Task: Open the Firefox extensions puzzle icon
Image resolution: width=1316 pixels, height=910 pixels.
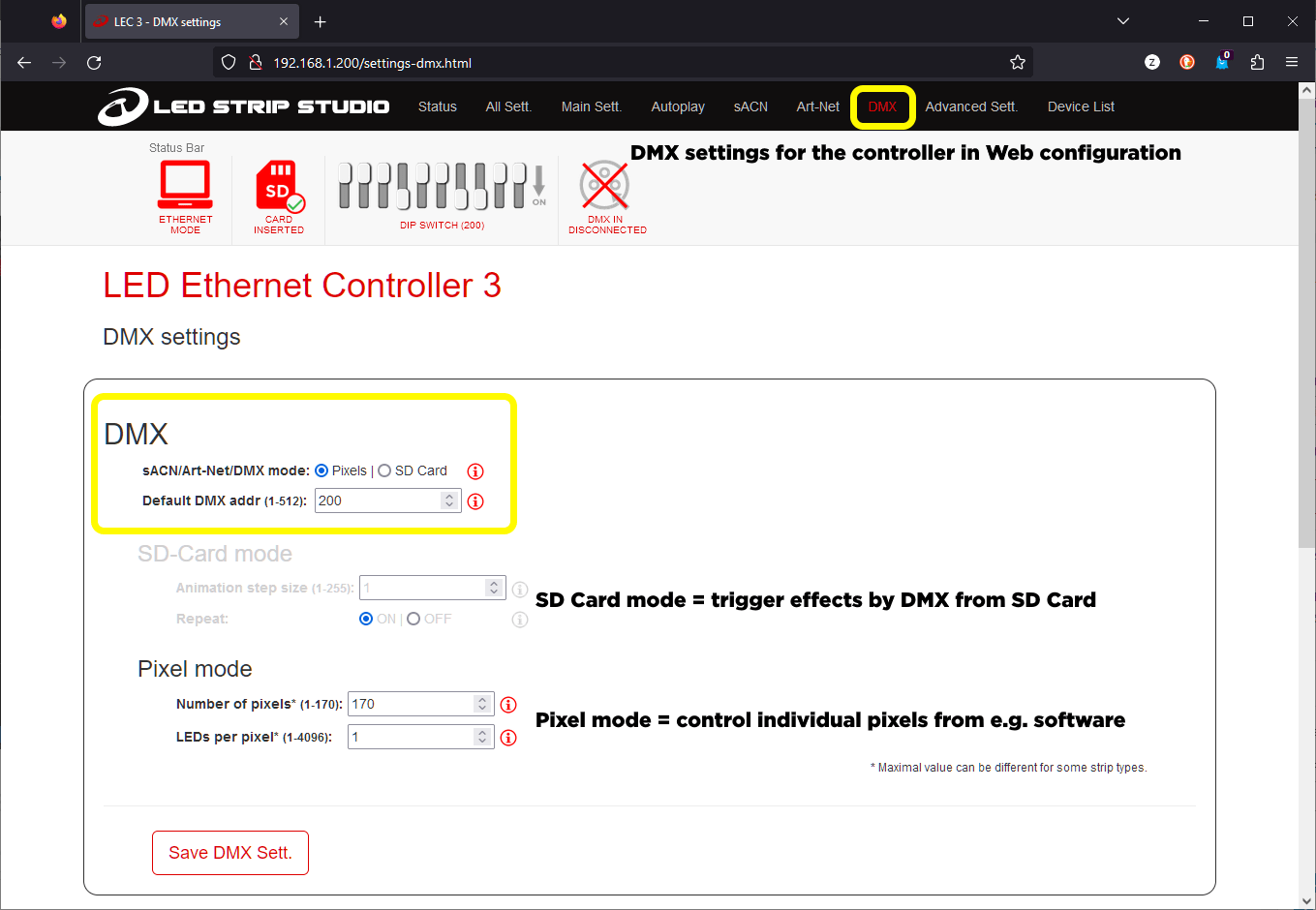Action: 1257,62
